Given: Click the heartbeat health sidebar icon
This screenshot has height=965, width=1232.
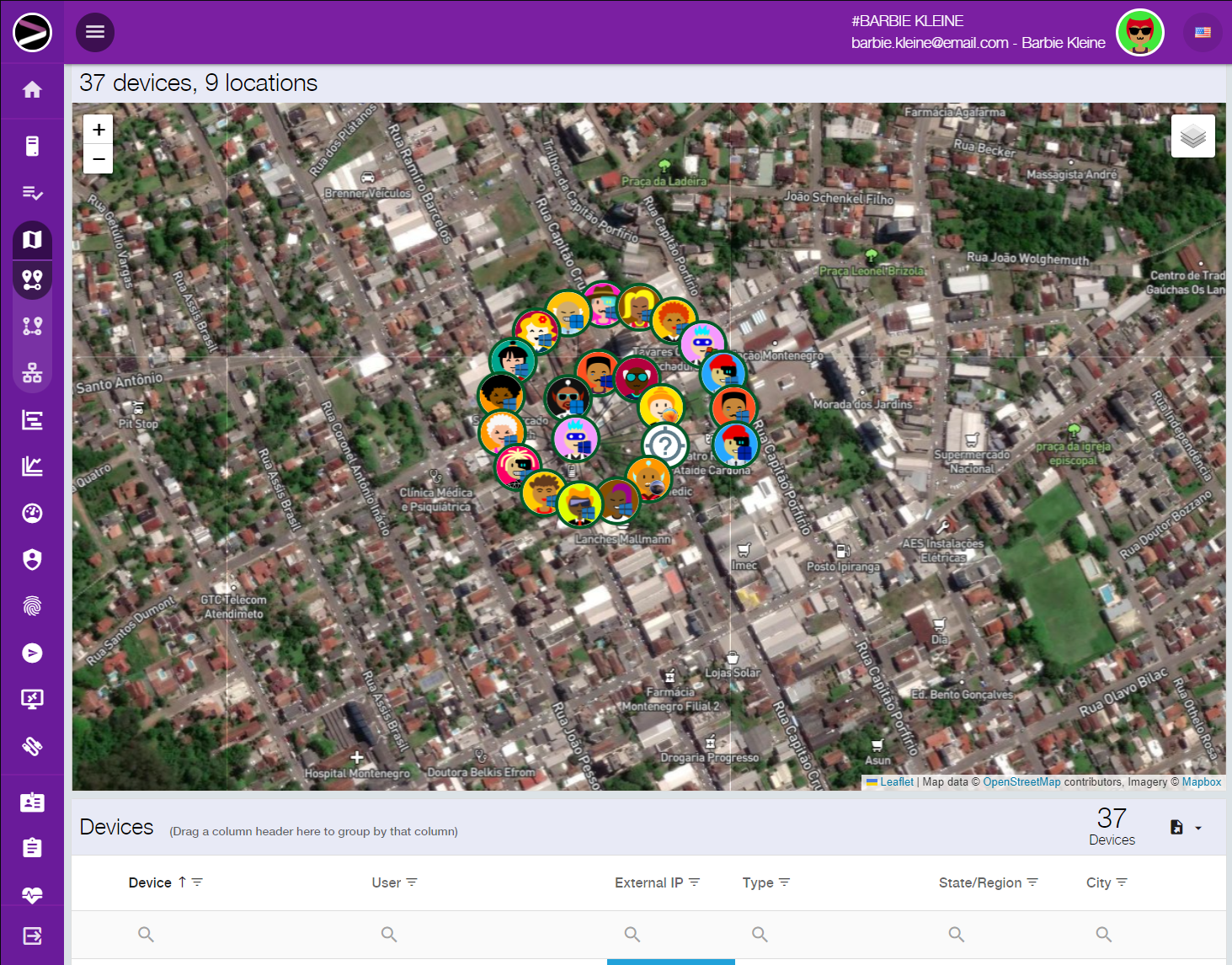Looking at the screenshot, I should (32, 894).
